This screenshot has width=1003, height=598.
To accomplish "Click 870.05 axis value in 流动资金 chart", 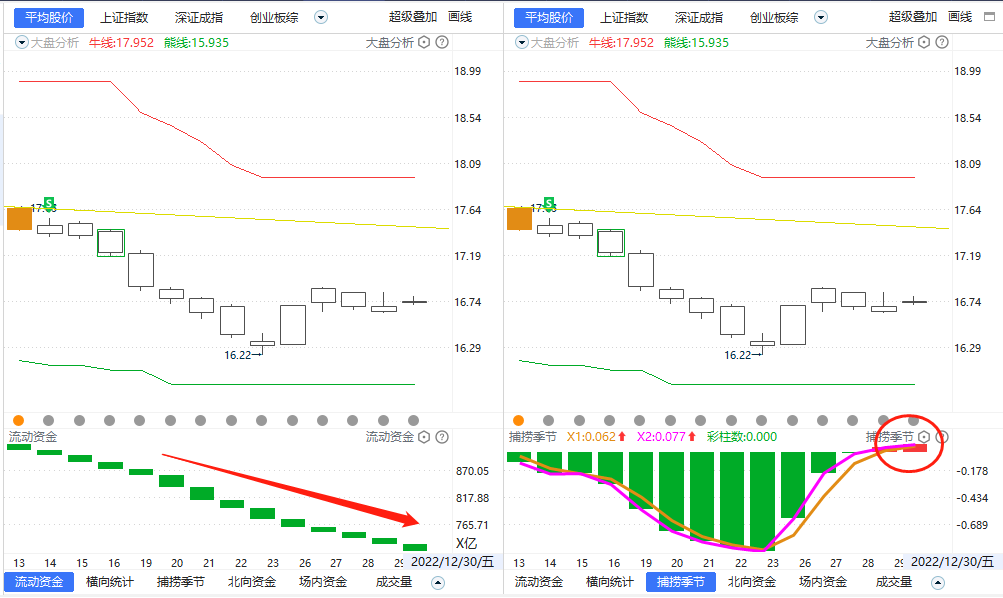I will coord(472,471).
